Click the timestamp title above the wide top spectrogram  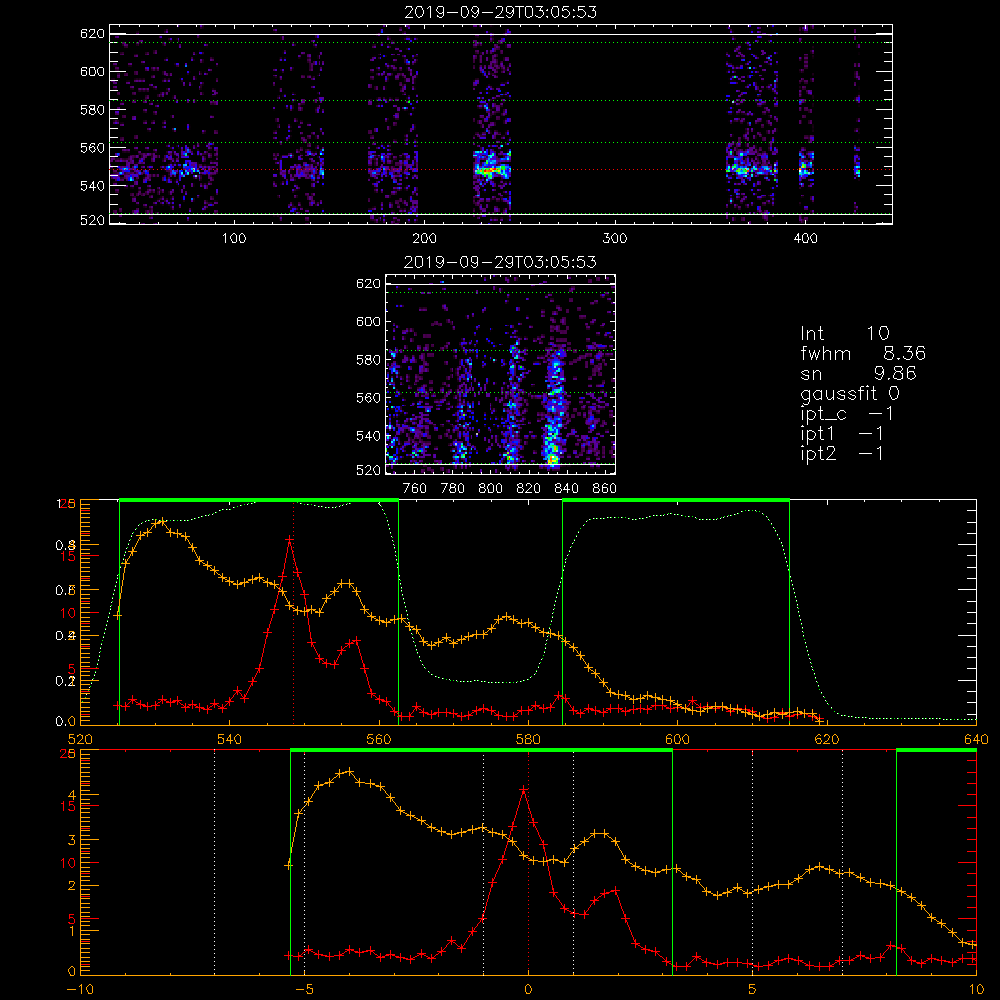coord(501,12)
